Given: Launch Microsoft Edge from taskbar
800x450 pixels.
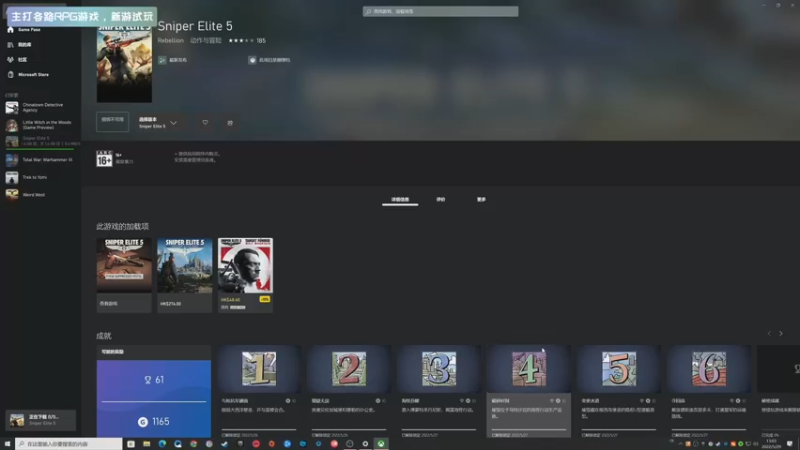Looking at the screenshot, I should click(162, 444).
